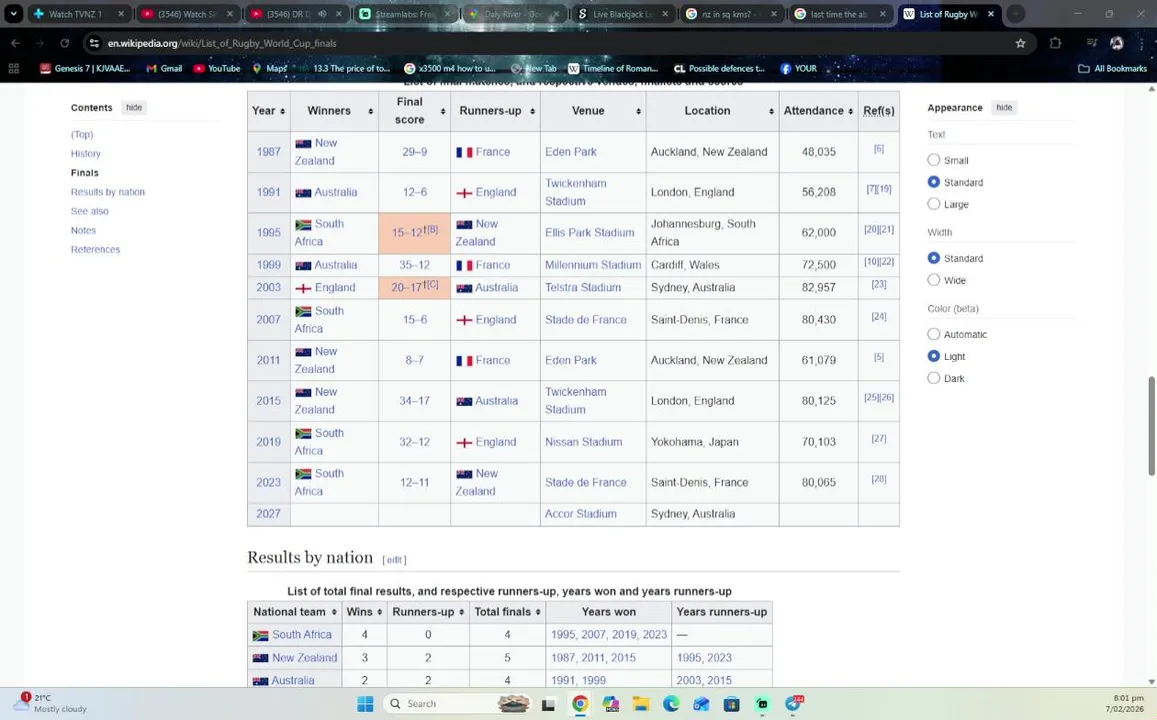Sort finals table by Final score
1157x720 pixels.
point(414,111)
